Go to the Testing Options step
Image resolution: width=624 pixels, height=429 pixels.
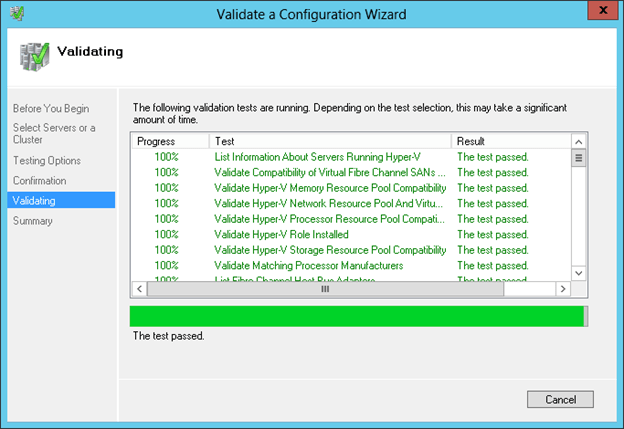click(47, 160)
